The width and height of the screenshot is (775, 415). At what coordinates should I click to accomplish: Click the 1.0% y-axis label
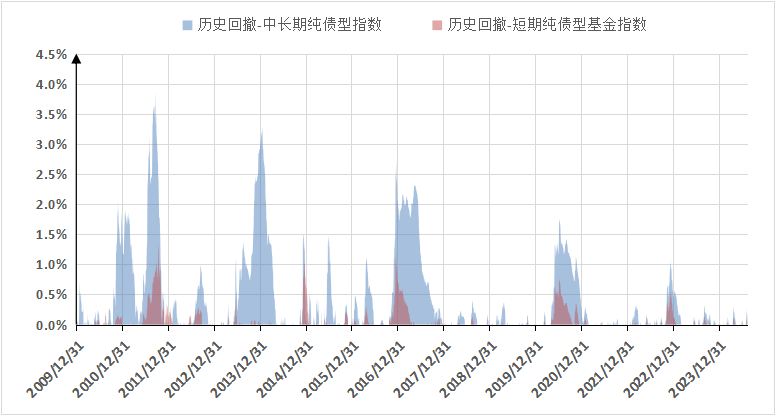(51, 265)
